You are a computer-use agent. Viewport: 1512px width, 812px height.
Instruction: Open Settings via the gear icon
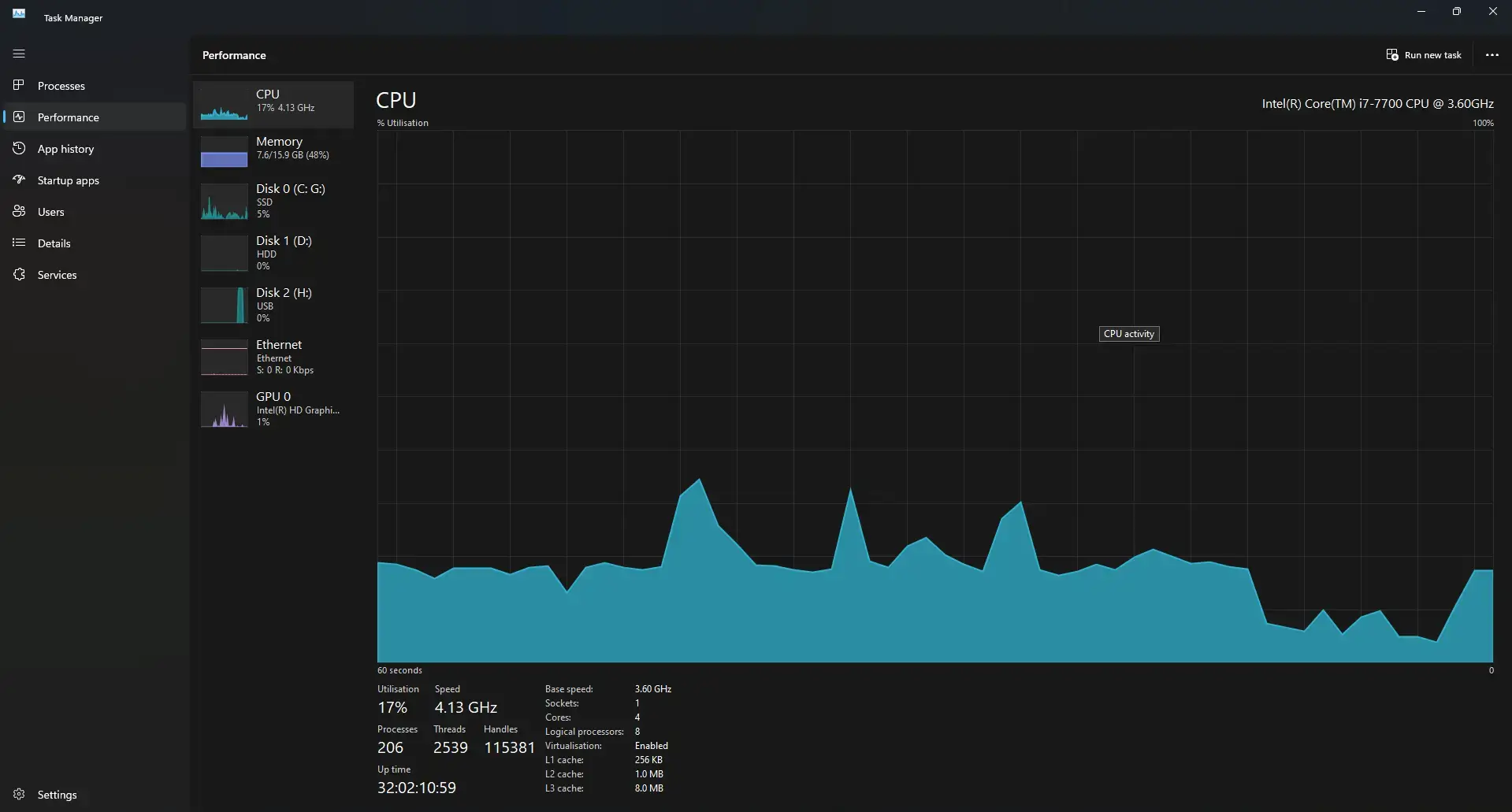tap(19, 794)
